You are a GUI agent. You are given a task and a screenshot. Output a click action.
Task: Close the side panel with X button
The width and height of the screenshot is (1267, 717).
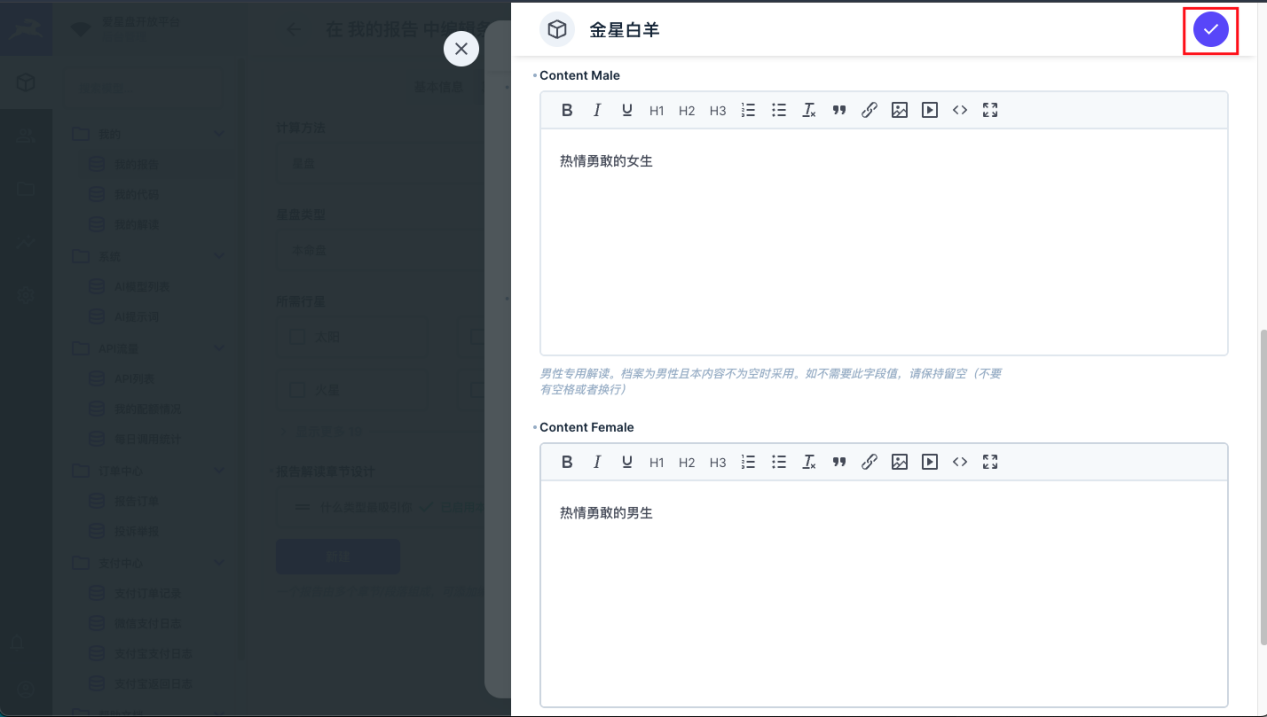coord(461,48)
